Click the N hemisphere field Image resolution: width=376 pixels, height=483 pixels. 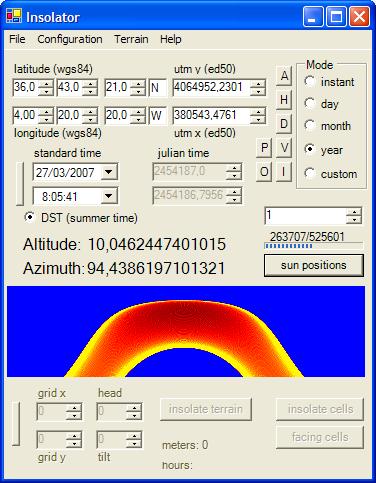[157, 88]
